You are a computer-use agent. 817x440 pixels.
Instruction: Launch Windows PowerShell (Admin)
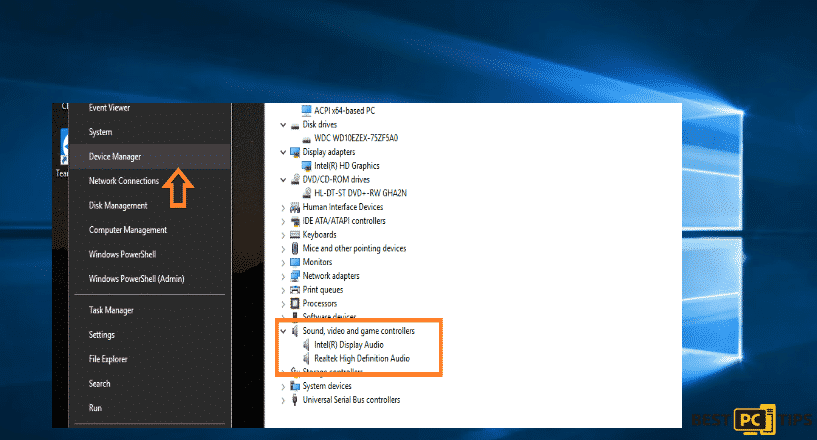tap(150, 279)
